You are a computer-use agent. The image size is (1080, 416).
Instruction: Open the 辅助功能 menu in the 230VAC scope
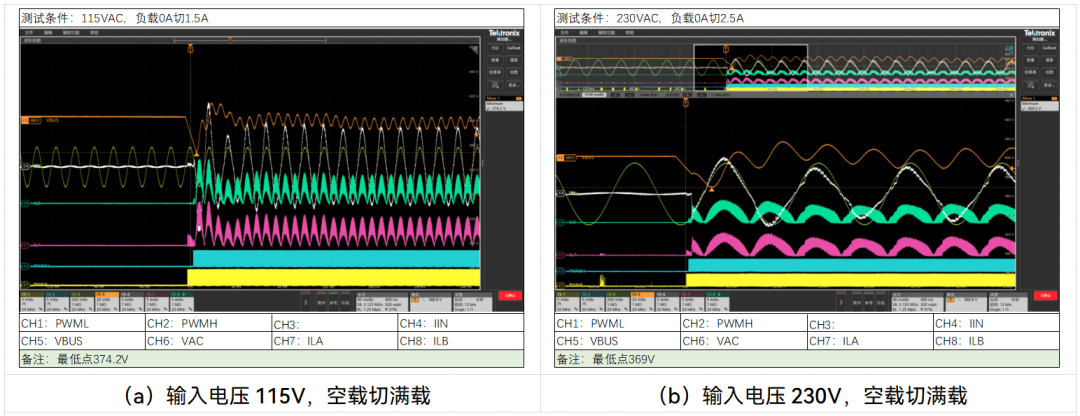pyautogui.click(x=607, y=32)
